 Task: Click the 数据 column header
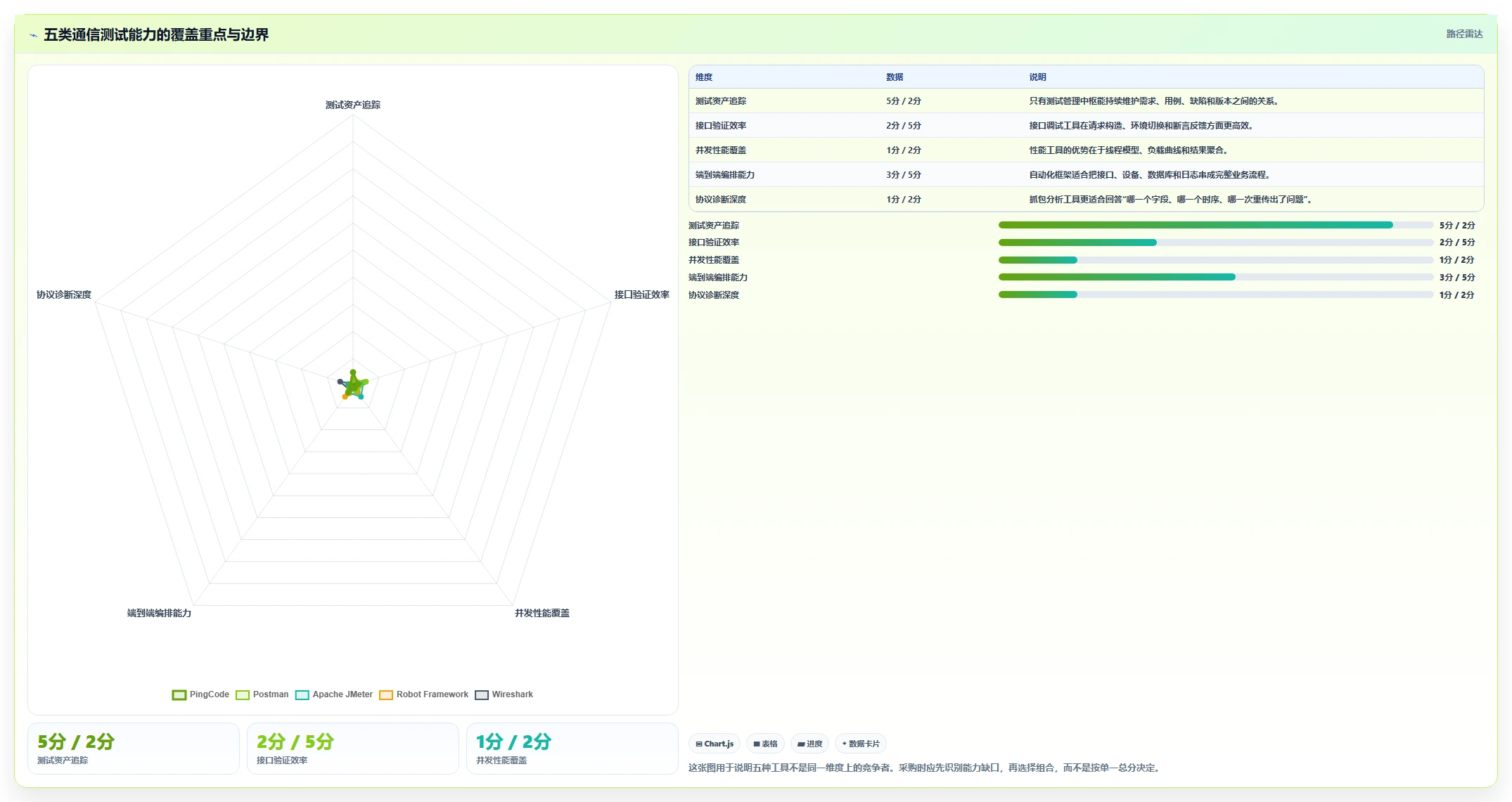895,77
